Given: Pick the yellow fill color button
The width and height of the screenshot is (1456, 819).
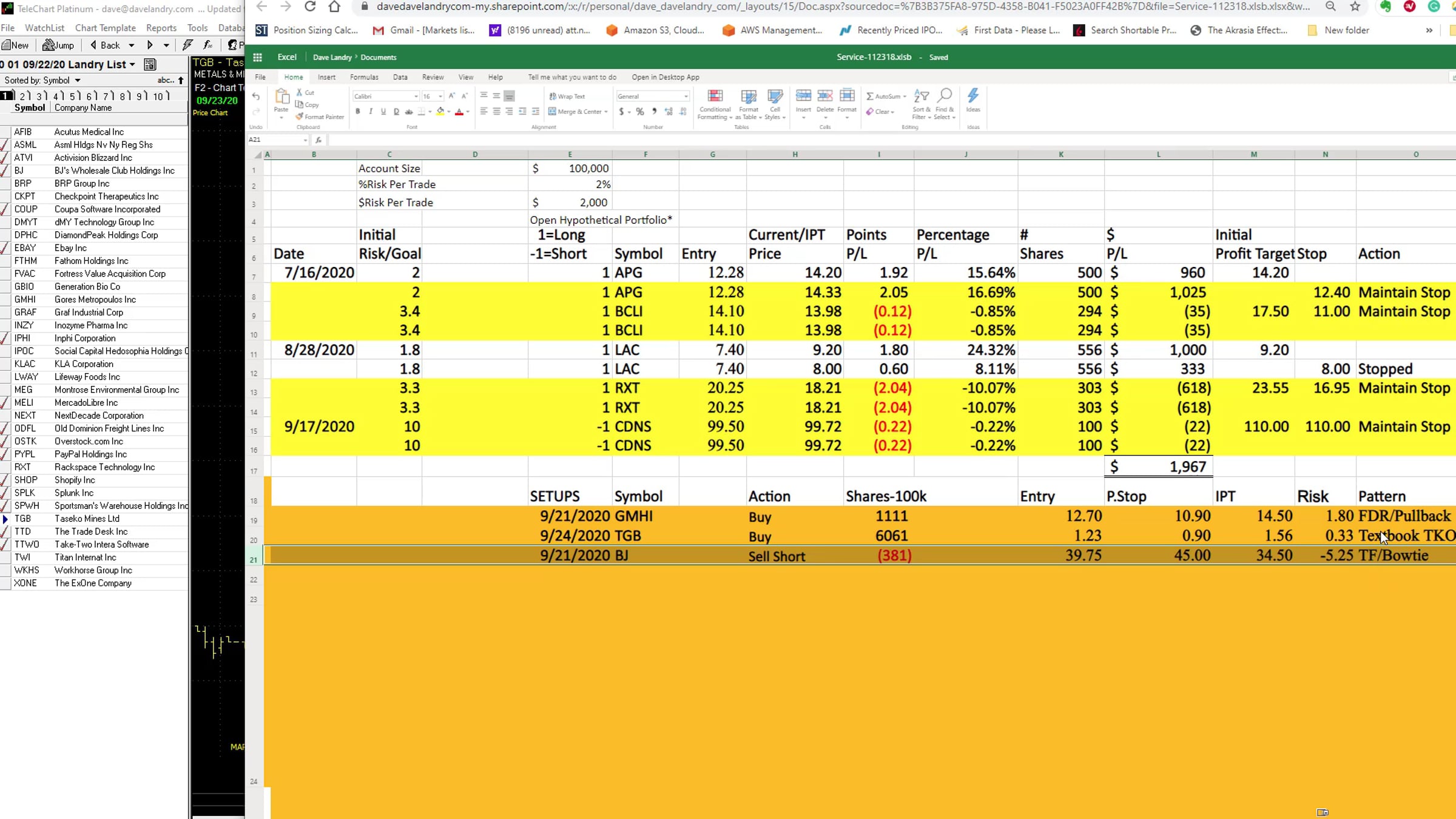Looking at the screenshot, I should click(440, 112).
